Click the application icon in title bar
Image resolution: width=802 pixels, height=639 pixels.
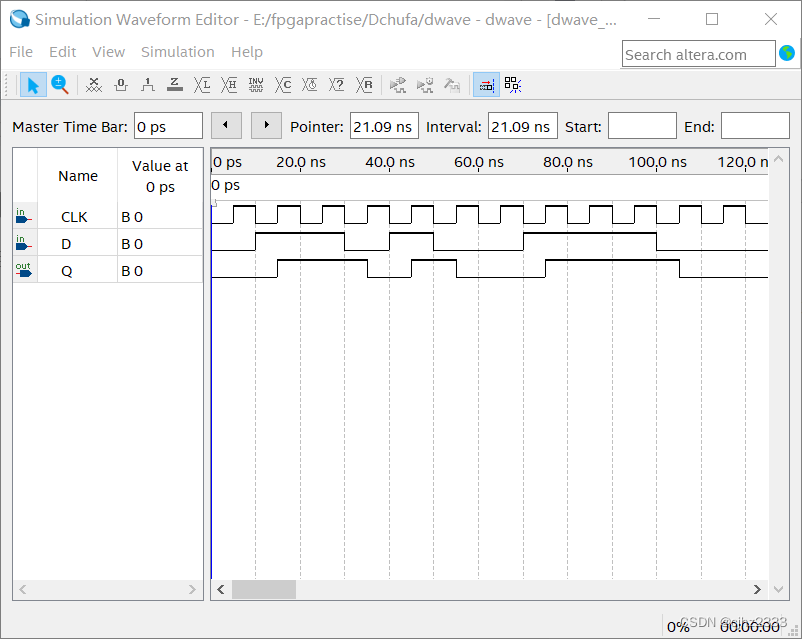click(19, 19)
